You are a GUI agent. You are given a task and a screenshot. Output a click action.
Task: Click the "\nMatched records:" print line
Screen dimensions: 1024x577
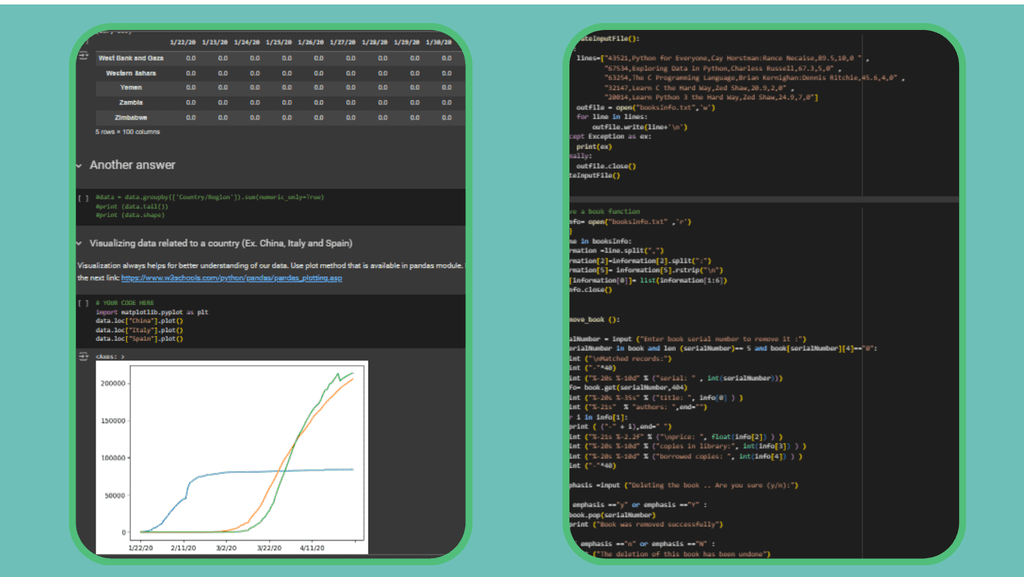[x=620, y=358]
